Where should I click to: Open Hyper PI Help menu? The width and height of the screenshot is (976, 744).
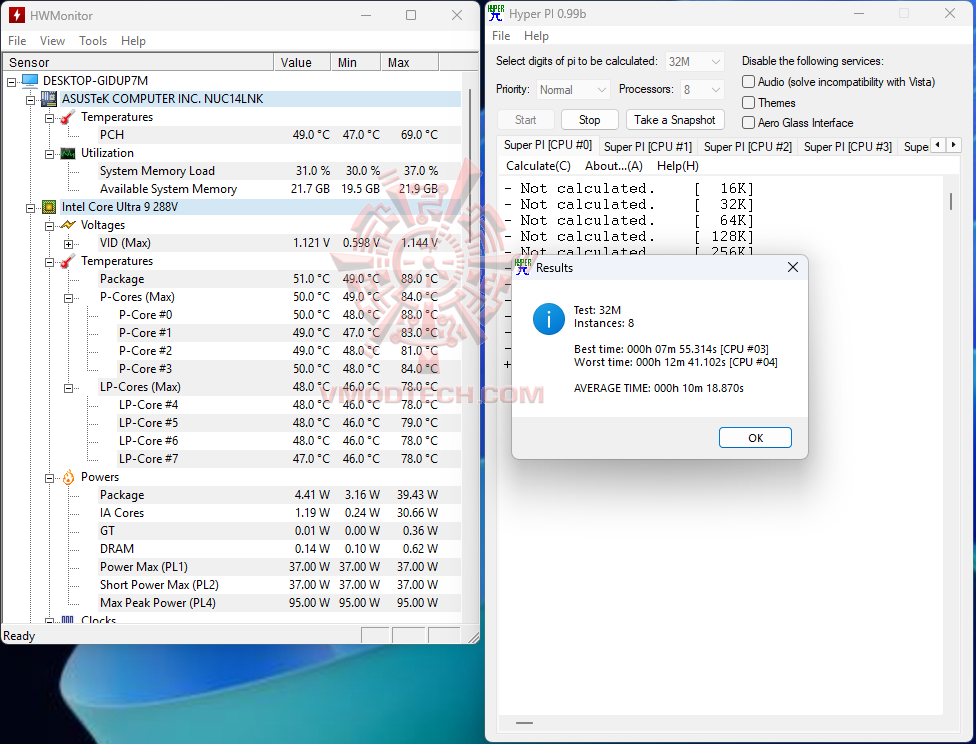click(x=537, y=36)
